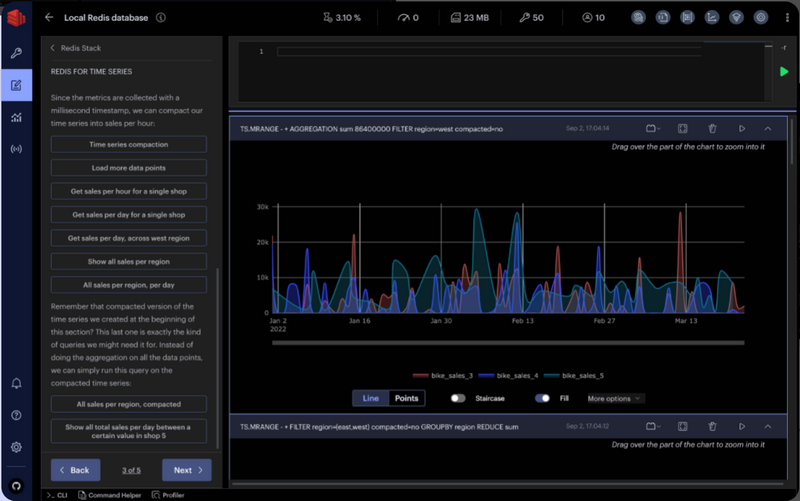
Task: Run the command with green play button
Action: (784, 71)
